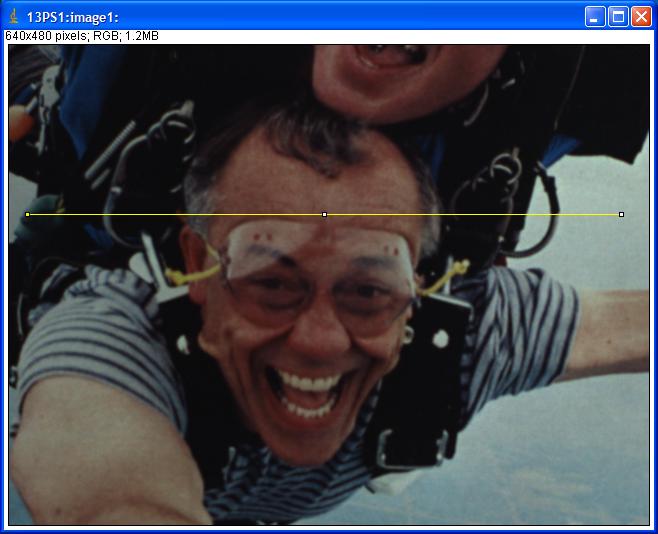Click the yellow cord beside the goggles
658x534 pixels.
(x=190, y=271)
